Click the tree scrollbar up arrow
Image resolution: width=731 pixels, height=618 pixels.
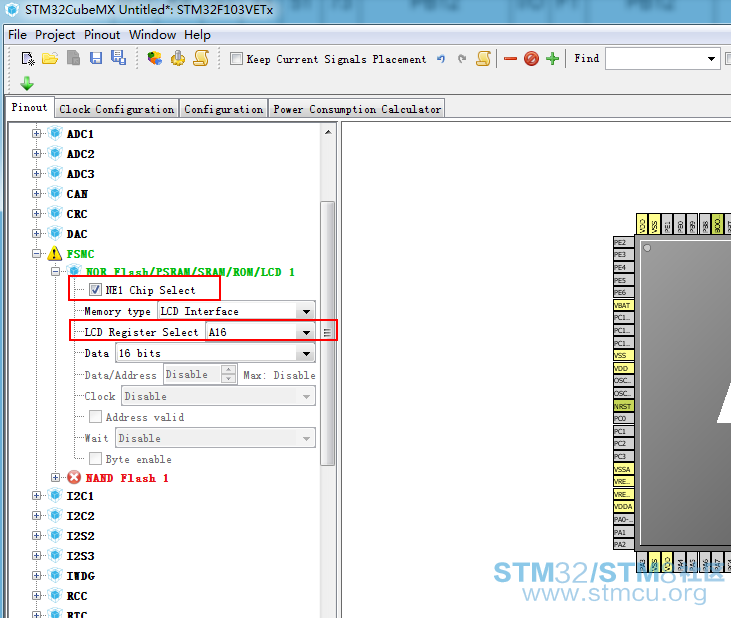(328, 132)
